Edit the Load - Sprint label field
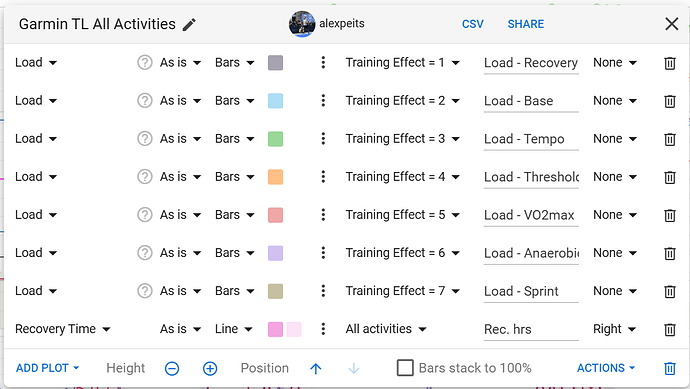 coord(531,291)
